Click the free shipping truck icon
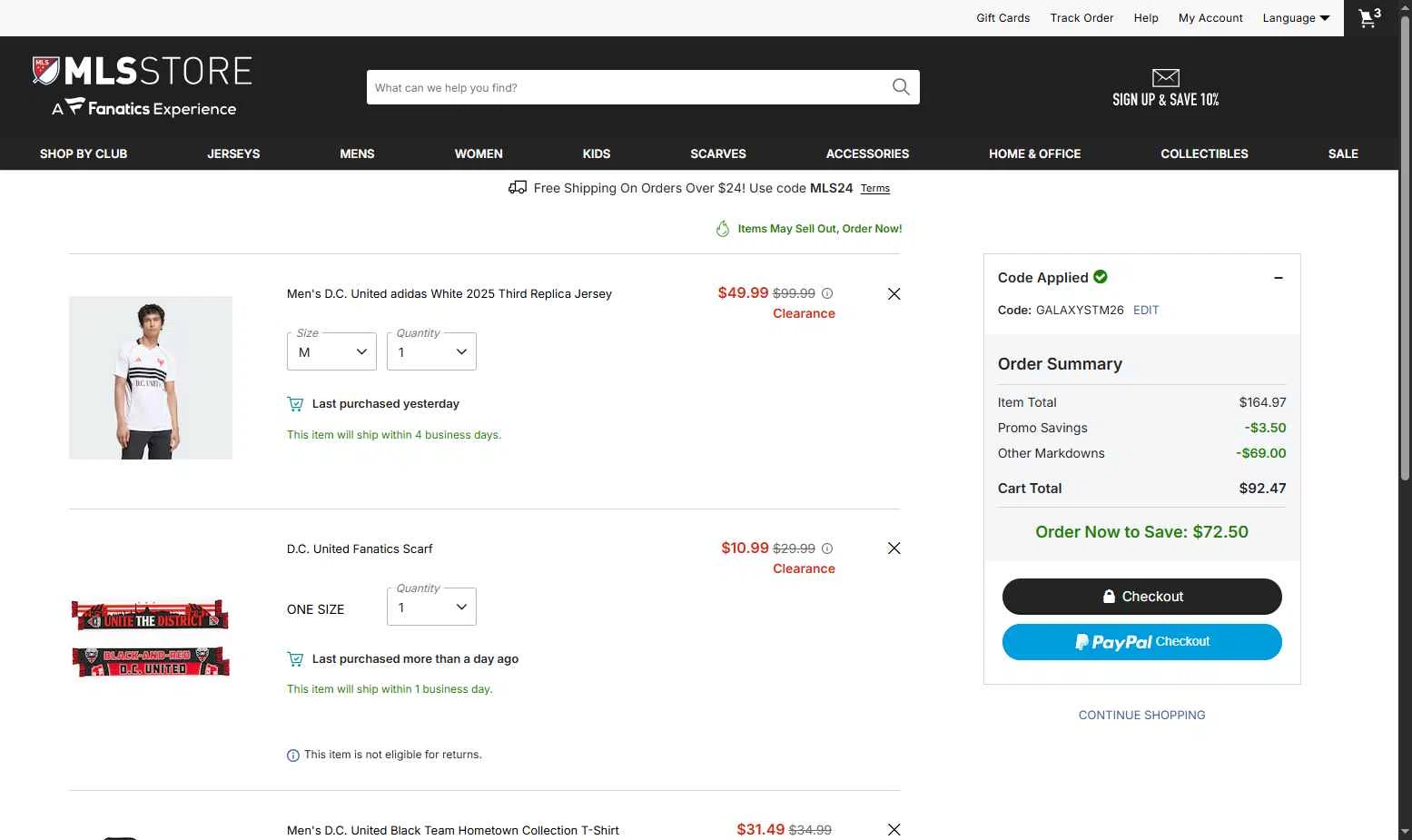Viewport: 1412px width, 840px height. click(518, 187)
